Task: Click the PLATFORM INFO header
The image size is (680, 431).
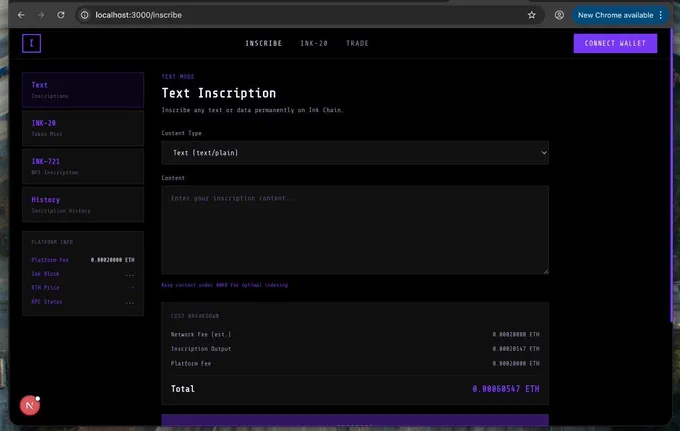Action: click(x=52, y=242)
